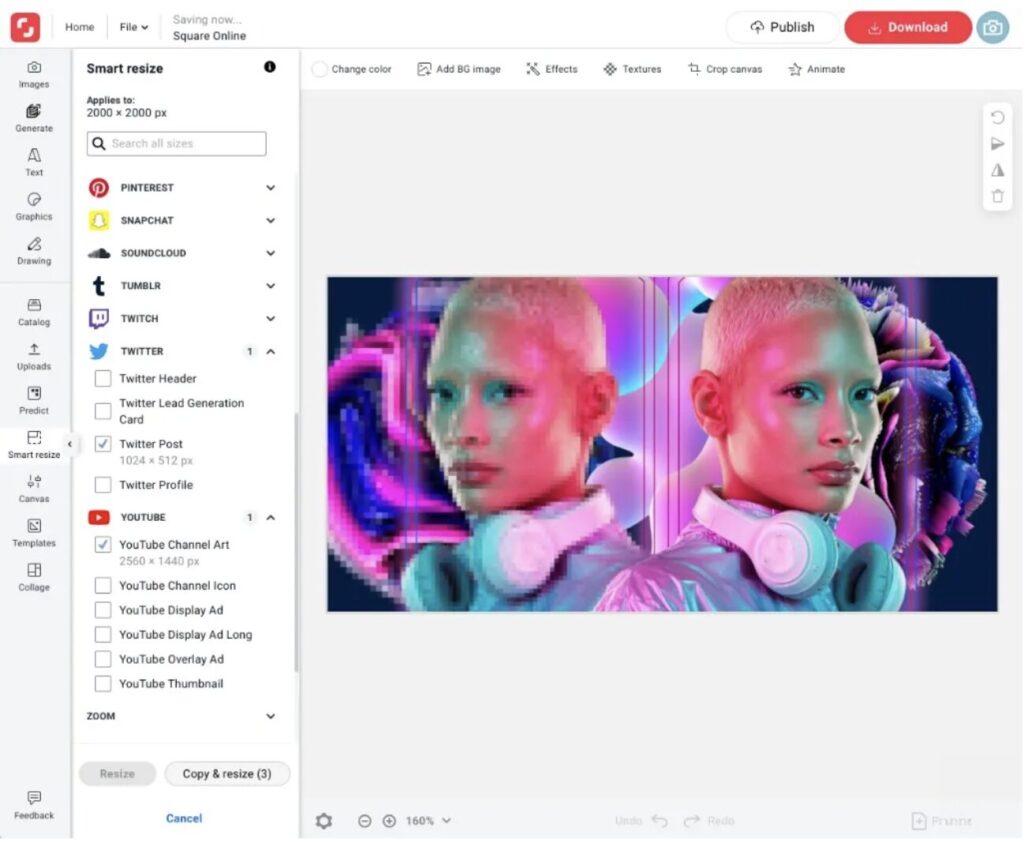Image resolution: width=1024 pixels, height=843 pixels.
Task: Click the smart resize info icon
Action: click(x=270, y=67)
